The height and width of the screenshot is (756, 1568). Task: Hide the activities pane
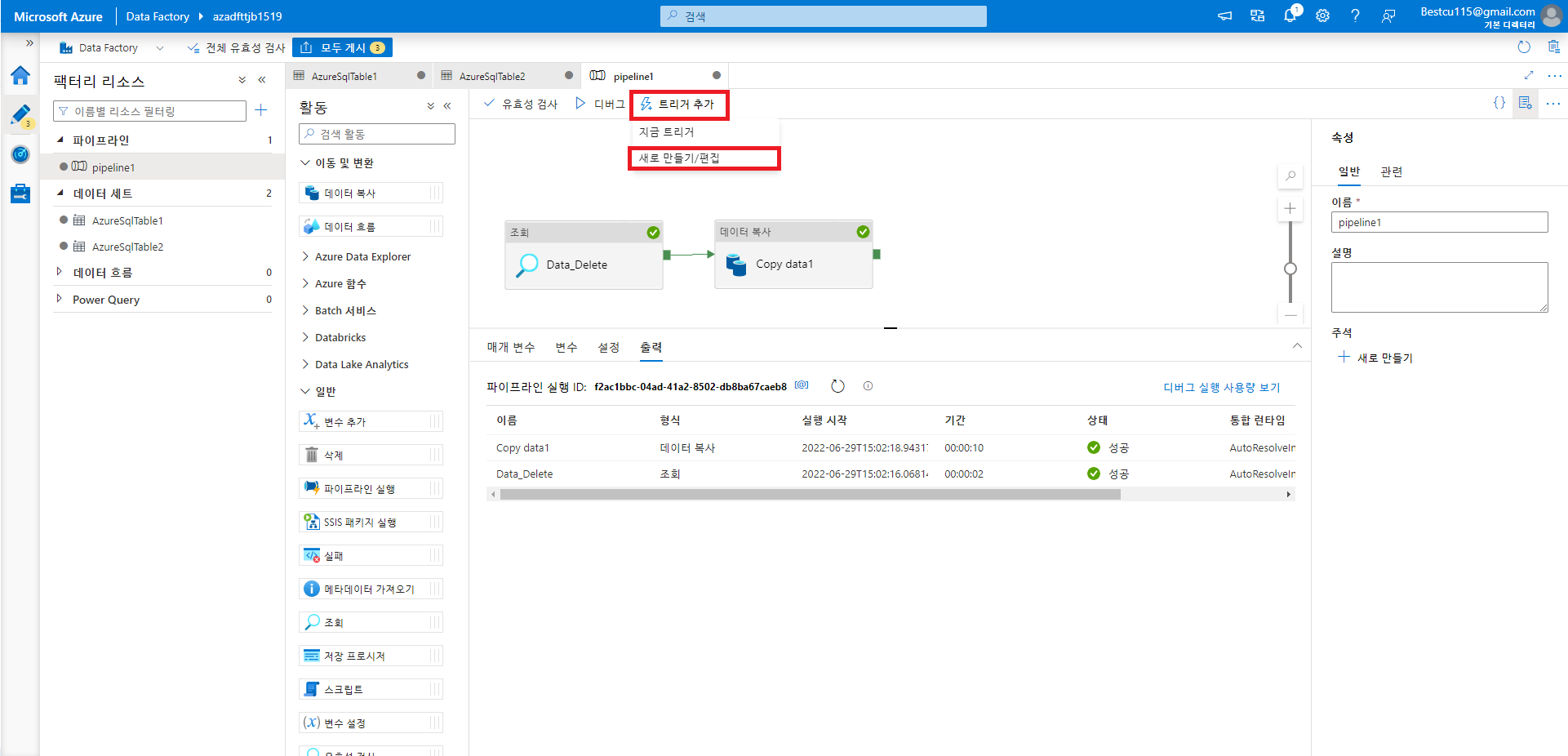point(447,106)
